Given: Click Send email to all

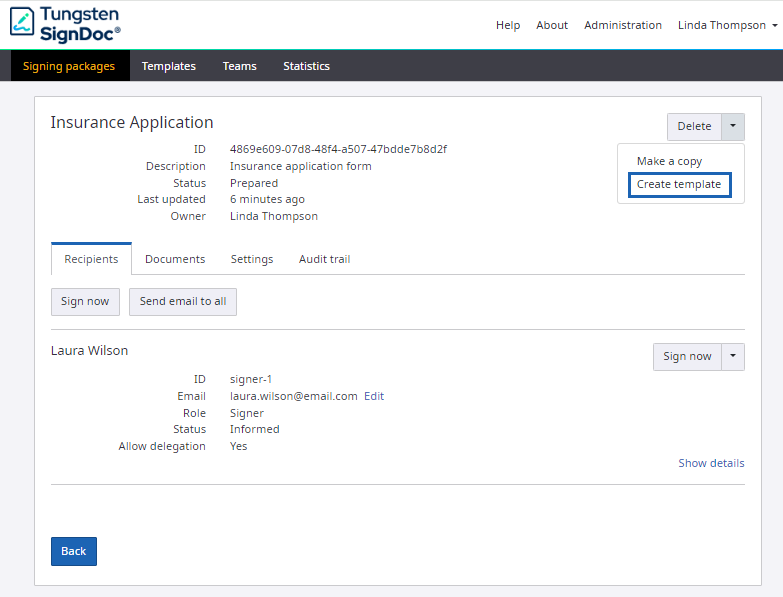Looking at the screenshot, I should 183,301.
